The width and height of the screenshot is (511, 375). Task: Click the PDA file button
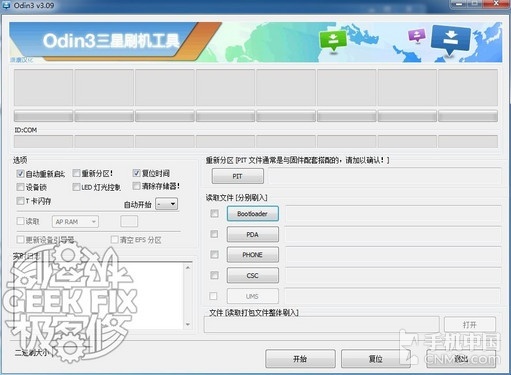tap(253, 234)
